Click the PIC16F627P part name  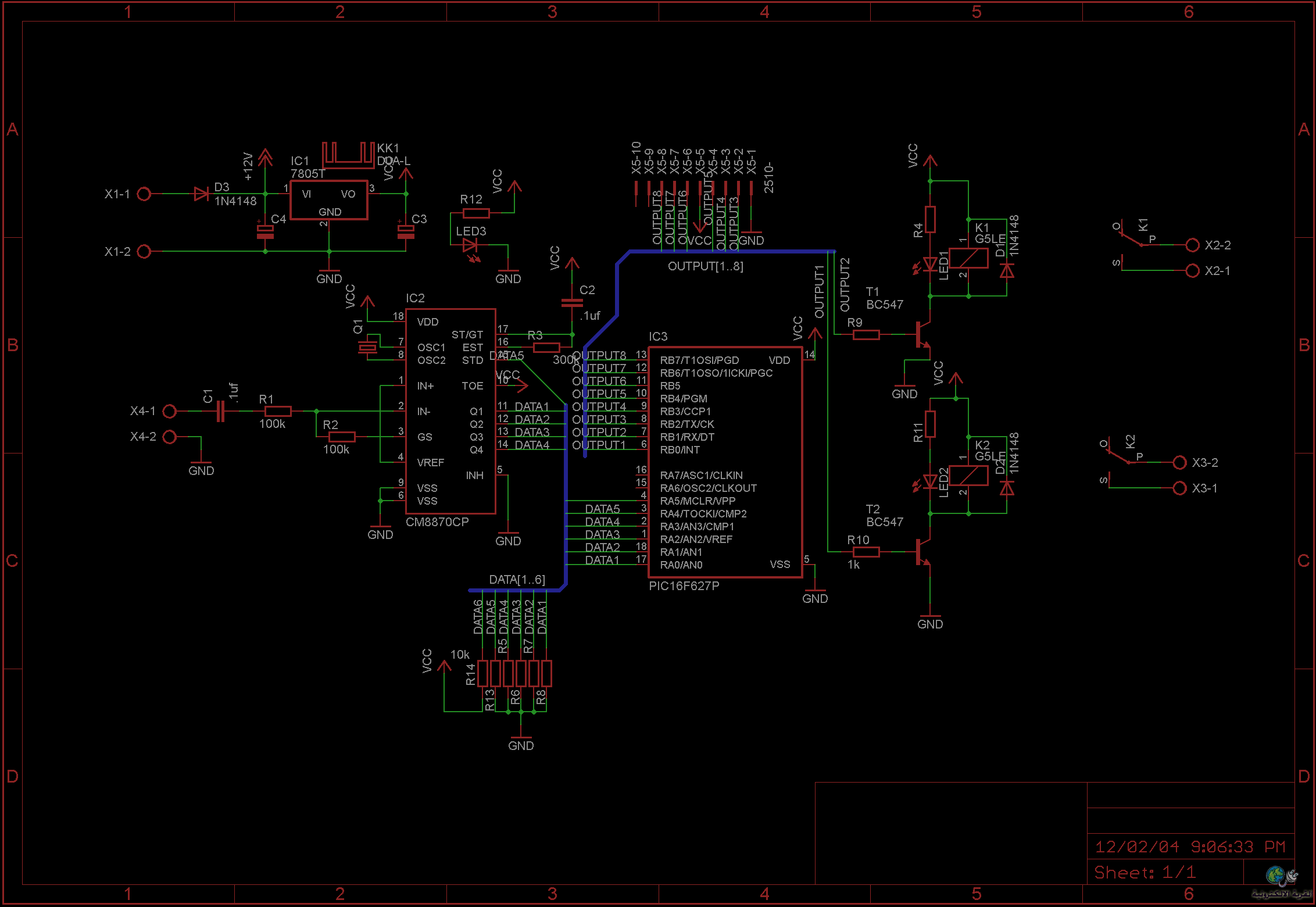tap(684, 586)
